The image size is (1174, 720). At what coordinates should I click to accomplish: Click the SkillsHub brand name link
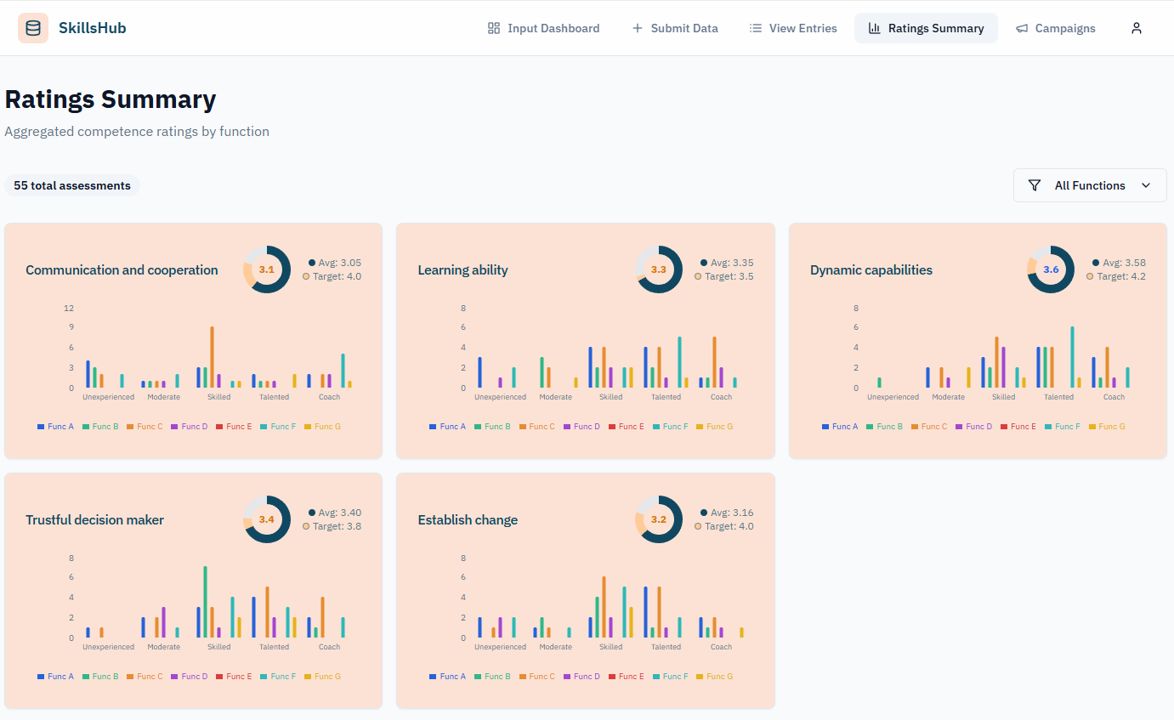pos(92,28)
